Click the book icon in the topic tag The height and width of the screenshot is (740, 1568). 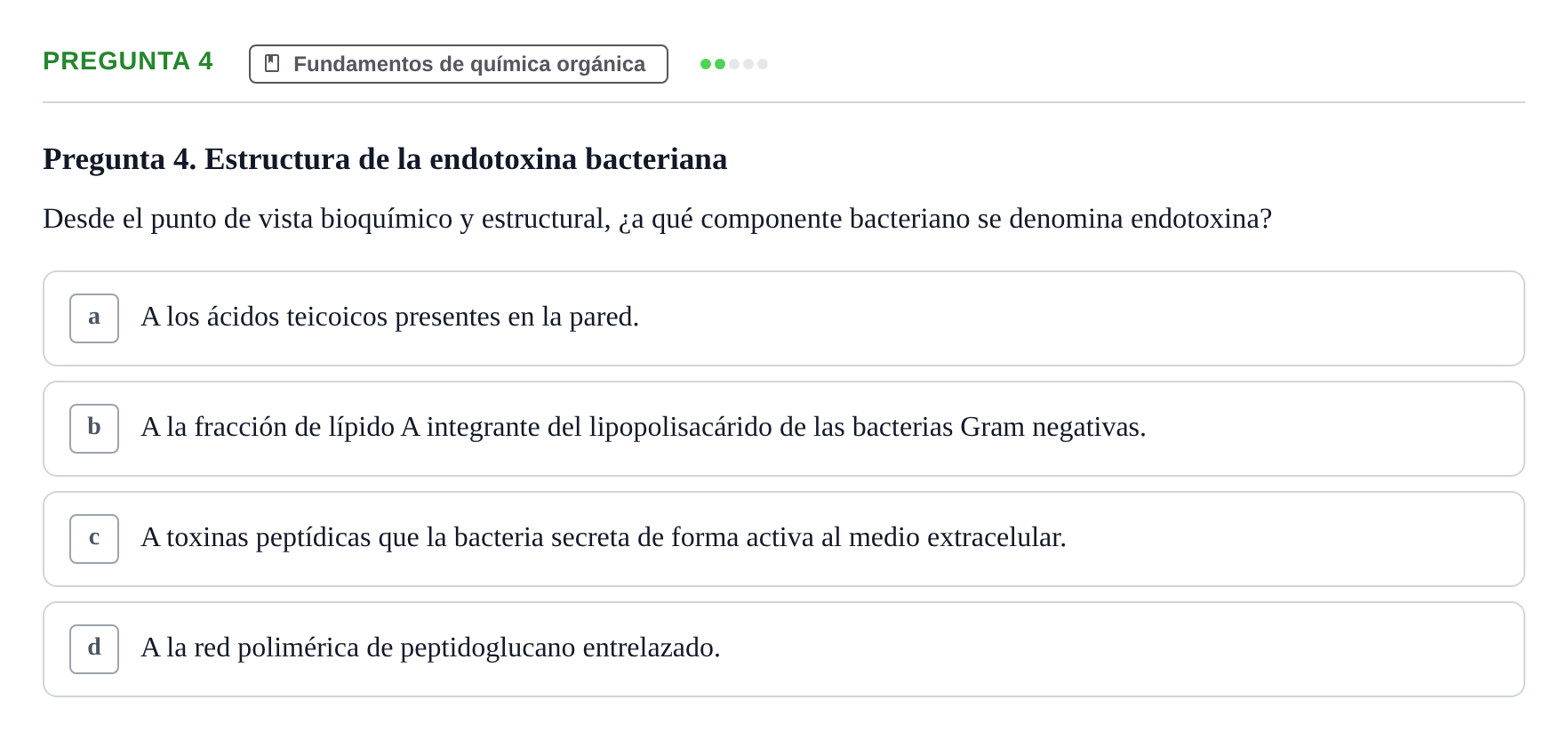272,63
